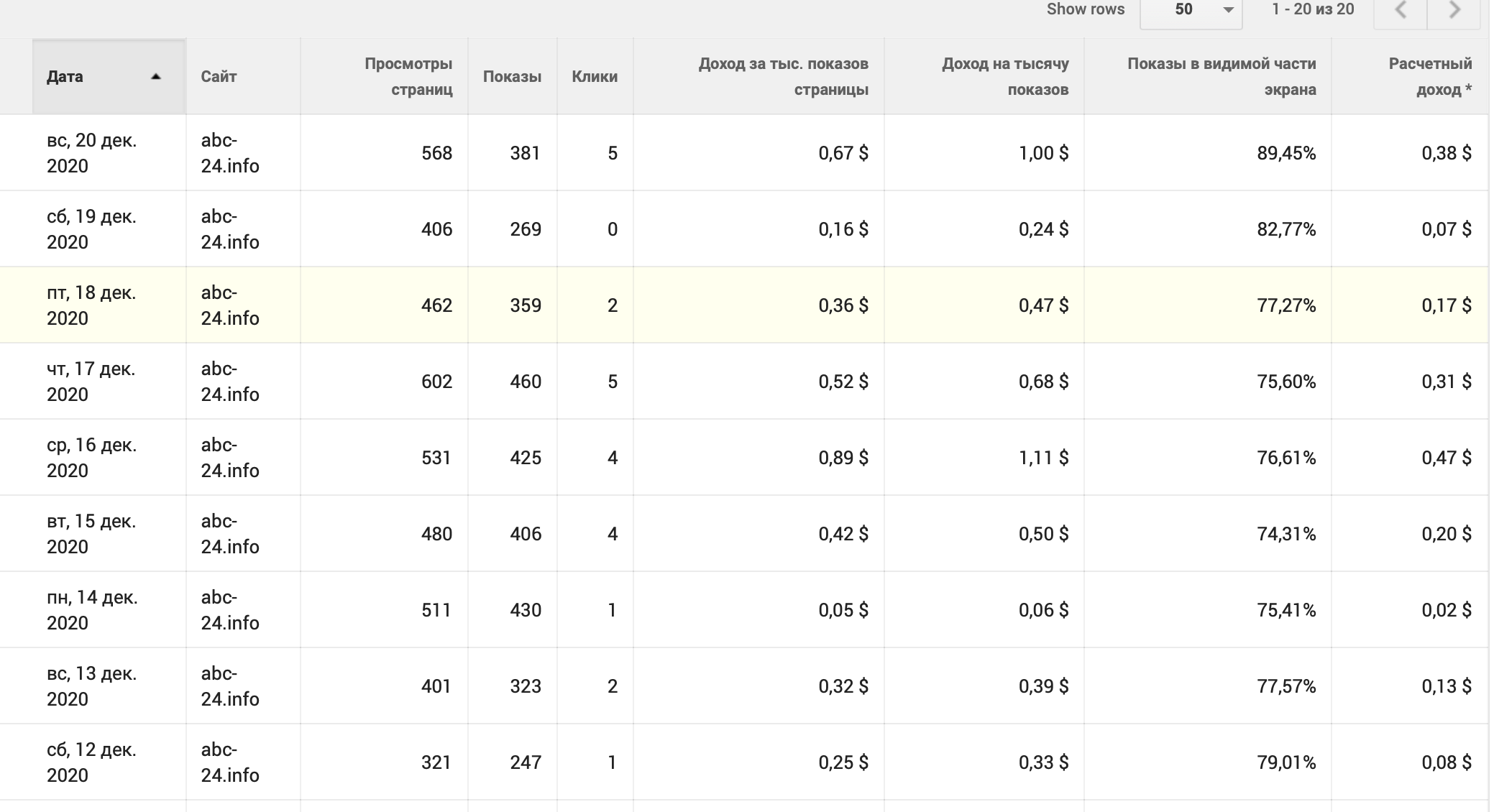This screenshot has width=1494, height=812.
Task: Select the date cell ср, 16 дек. 2020
Action: point(92,458)
